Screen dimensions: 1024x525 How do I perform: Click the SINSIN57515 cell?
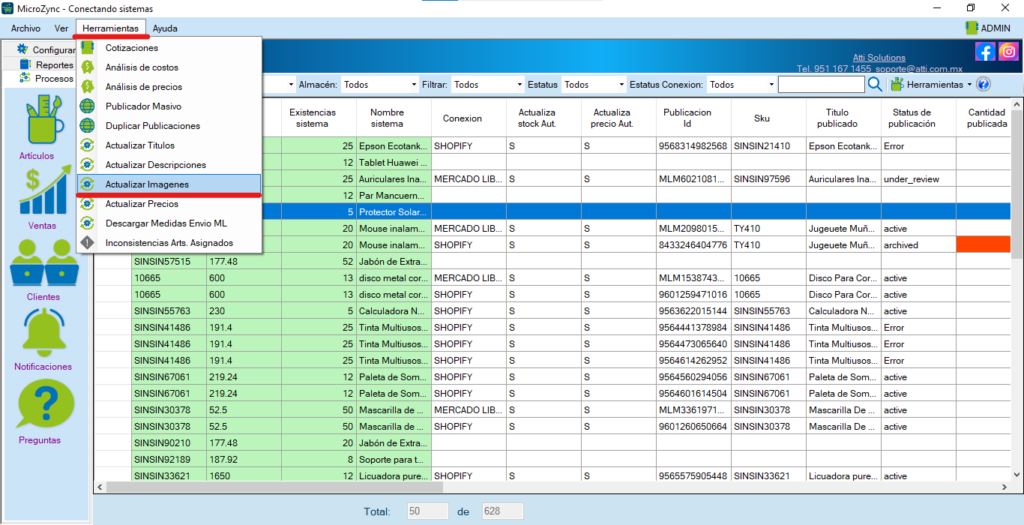tap(168, 261)
